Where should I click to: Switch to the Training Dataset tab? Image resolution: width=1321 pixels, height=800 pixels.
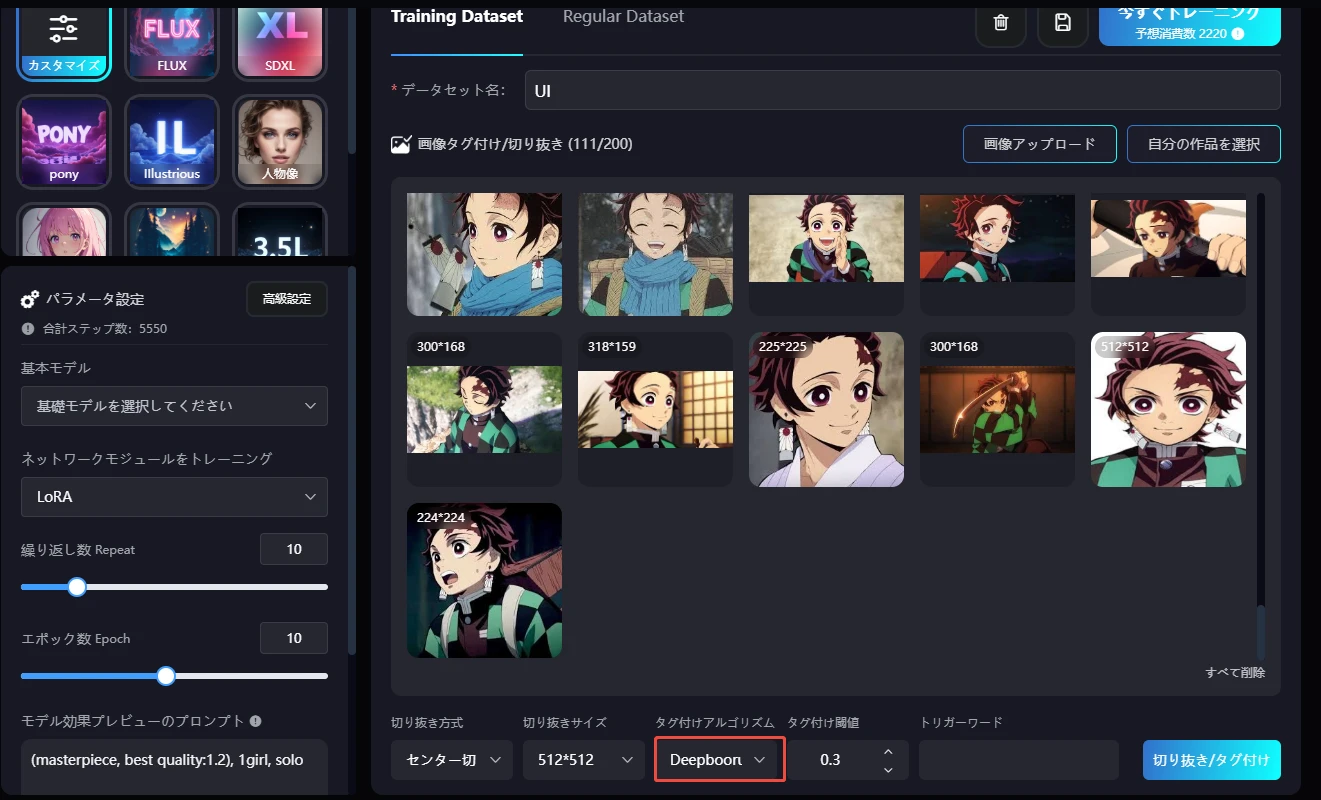(456, 17)
